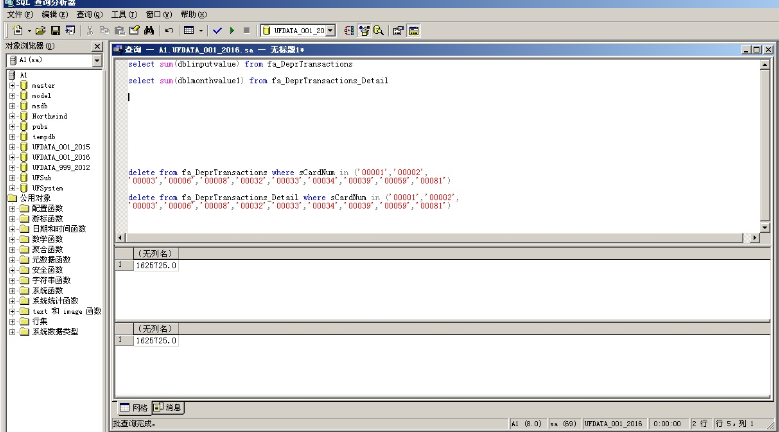Click the root A1 server node
The image size is (779, 432).
click(23, 75)
